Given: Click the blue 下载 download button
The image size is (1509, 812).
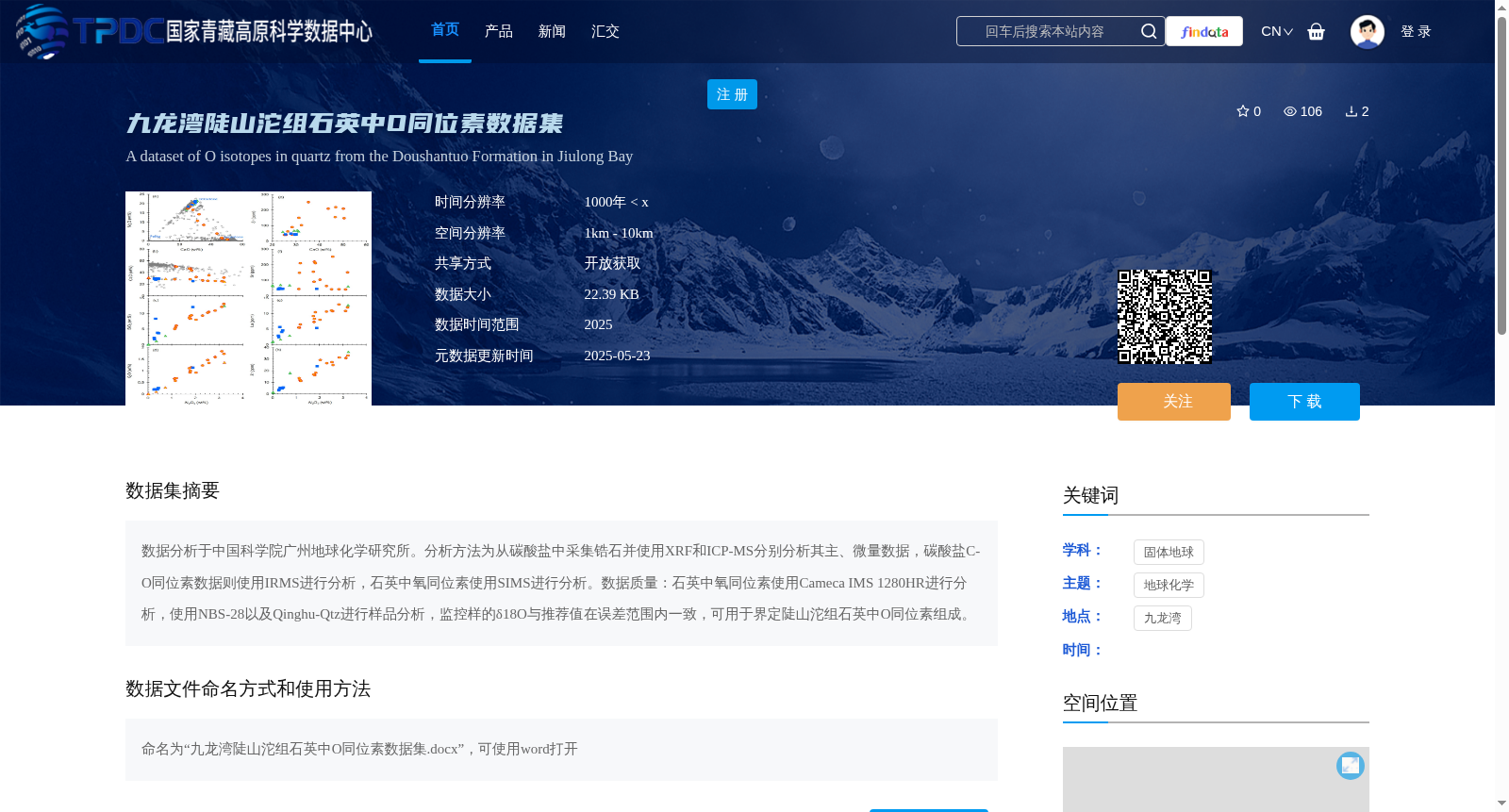Looking at the screenshot, I should point(1304,402).
